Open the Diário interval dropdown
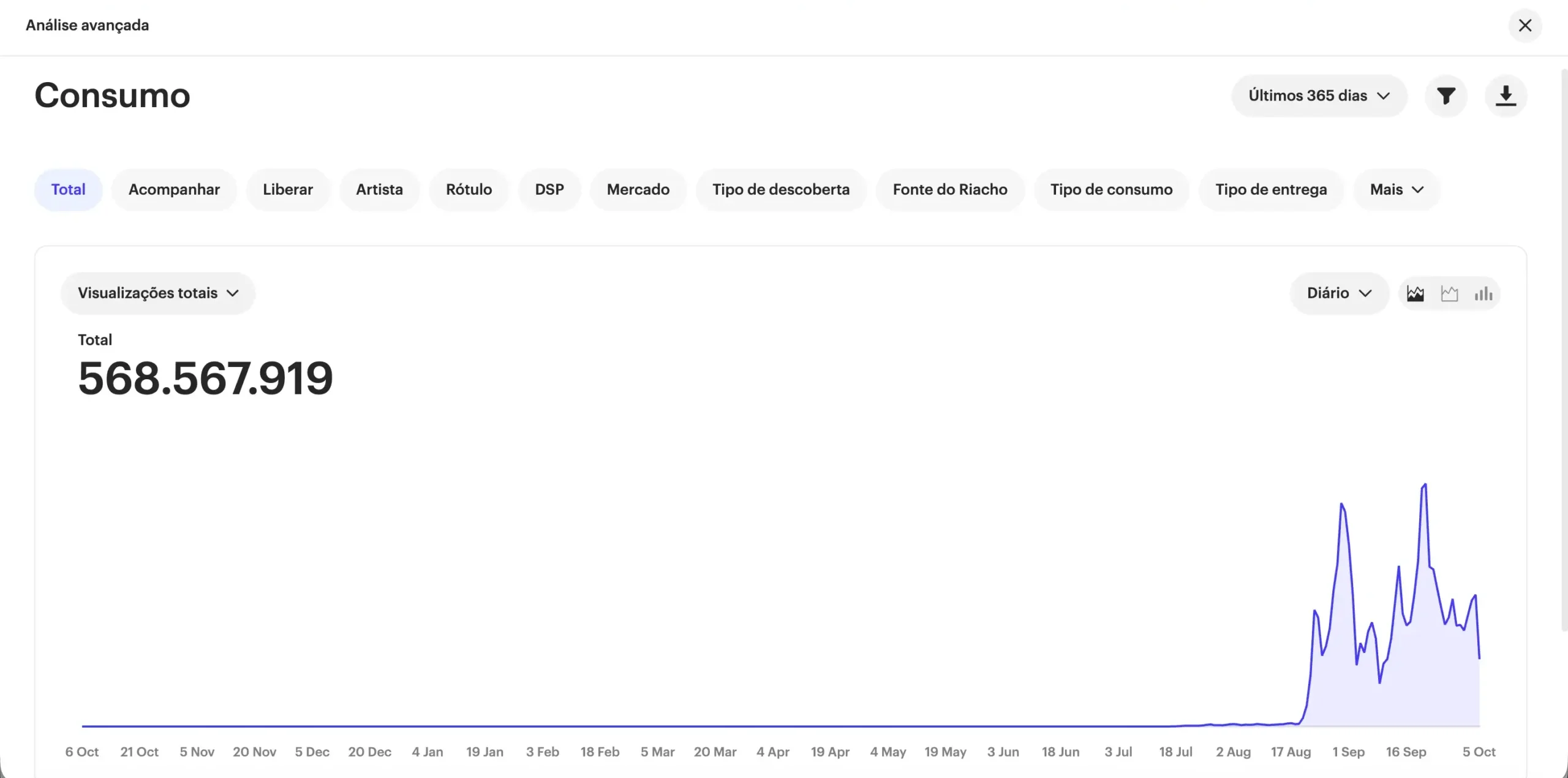The height and width of the screenshot is (778, 1568). (x=1338, y=293)
